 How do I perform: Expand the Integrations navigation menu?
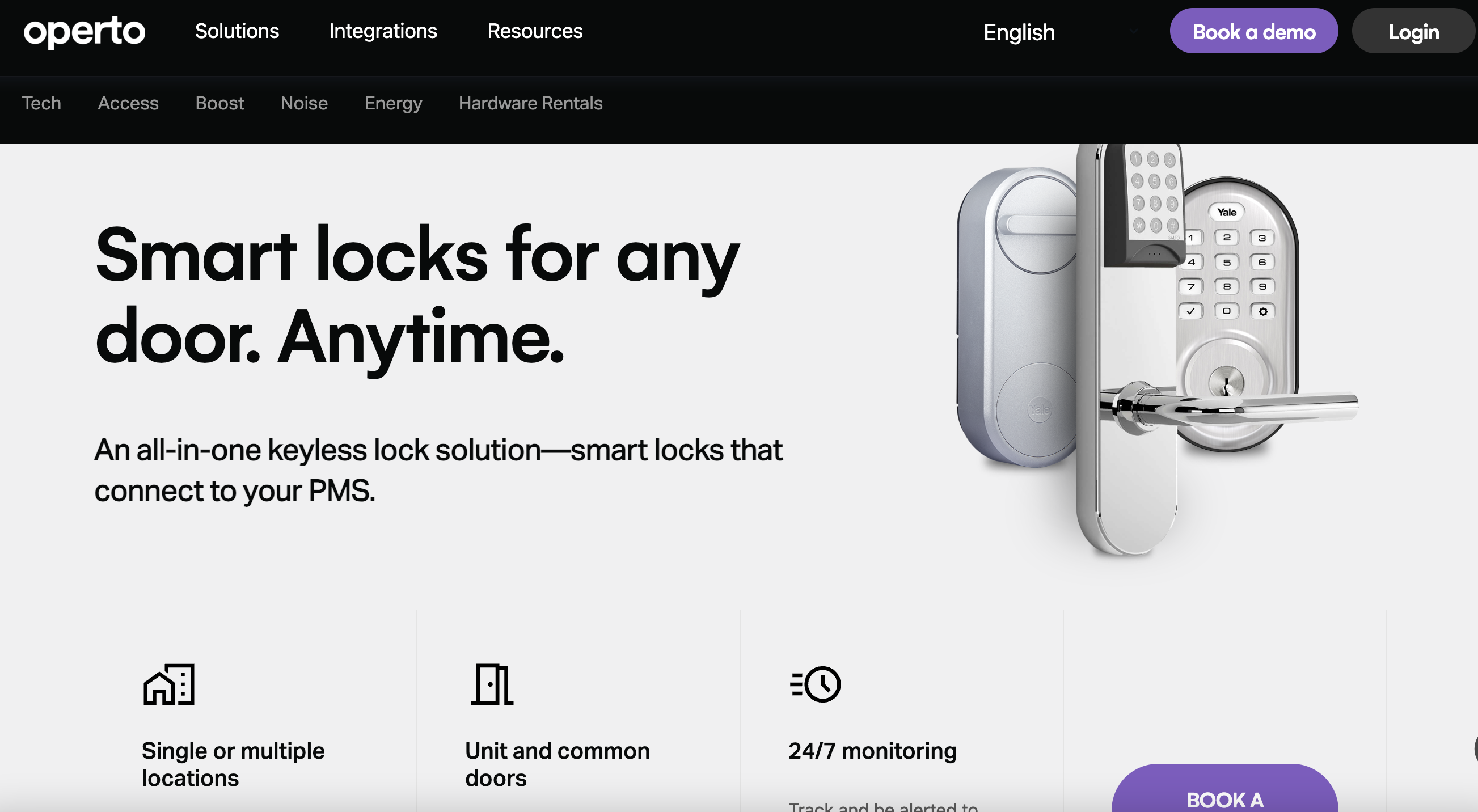point(383,30)
